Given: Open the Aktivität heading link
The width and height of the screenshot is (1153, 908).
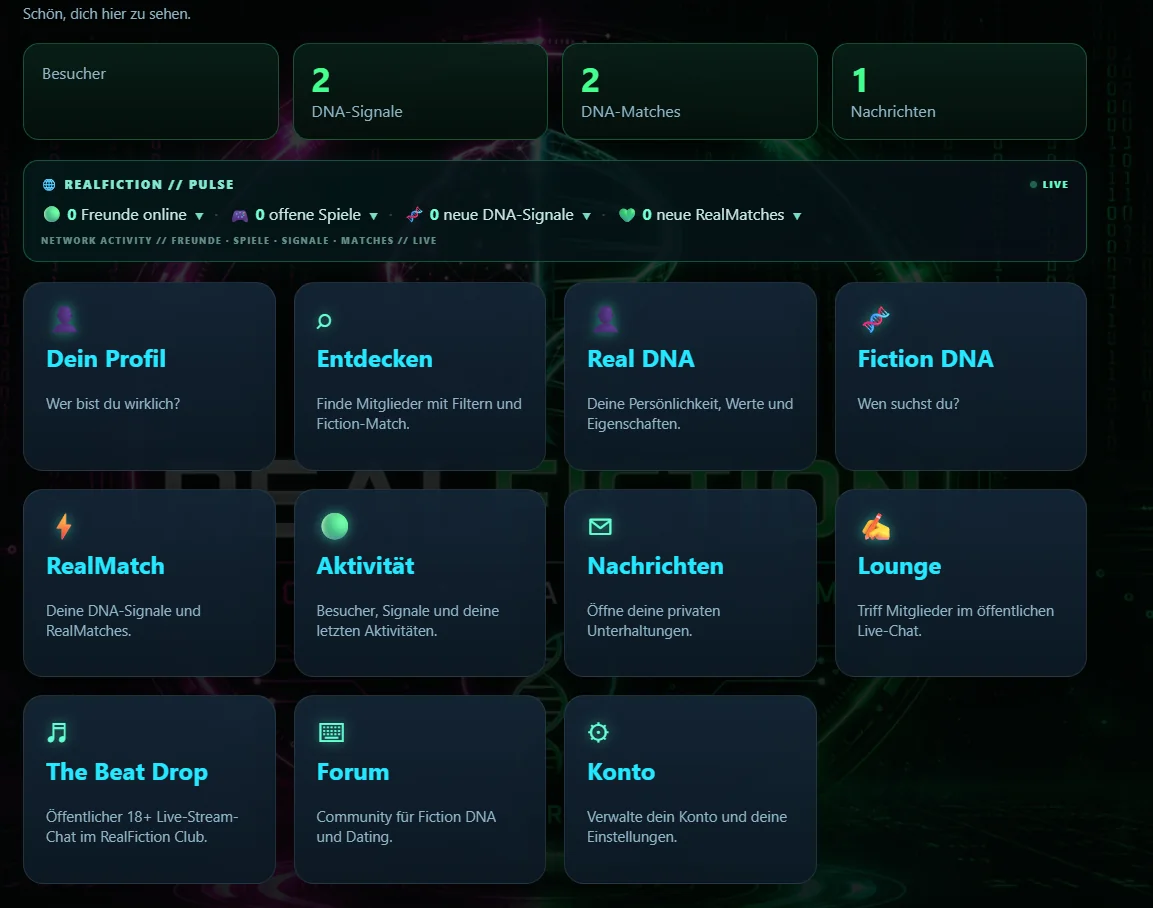Looking at the screenshot, I should [365, 566].
